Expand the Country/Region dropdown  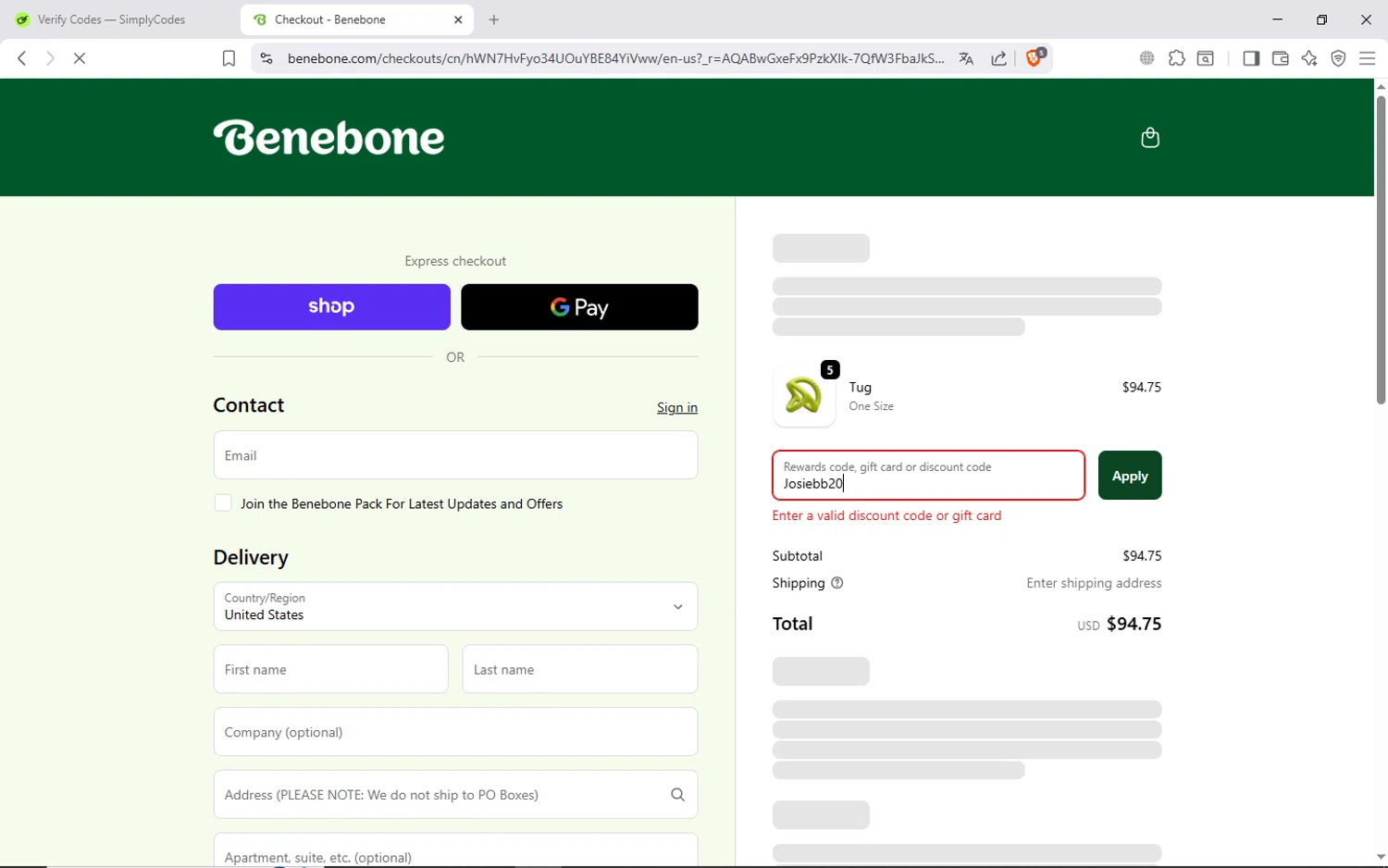click(x=455, y=606)
